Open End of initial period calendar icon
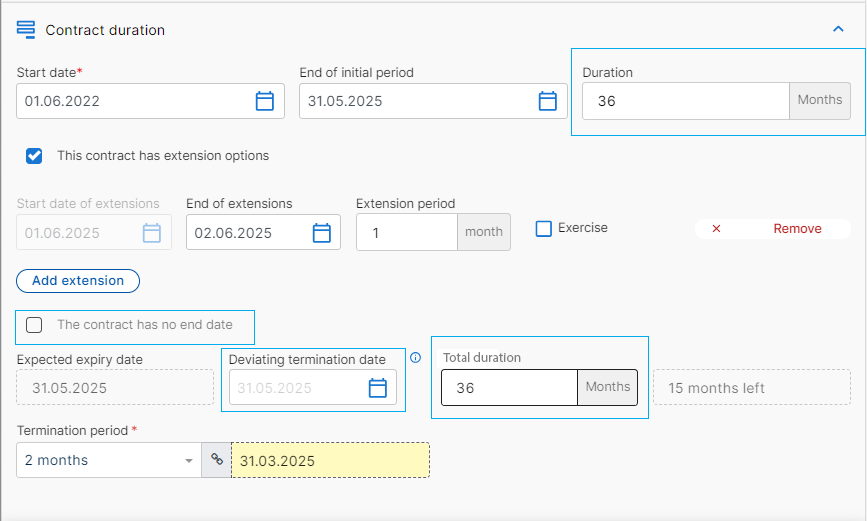Image resolution: width=867 pixels, height=521 pixels. [x=547, y=101]
